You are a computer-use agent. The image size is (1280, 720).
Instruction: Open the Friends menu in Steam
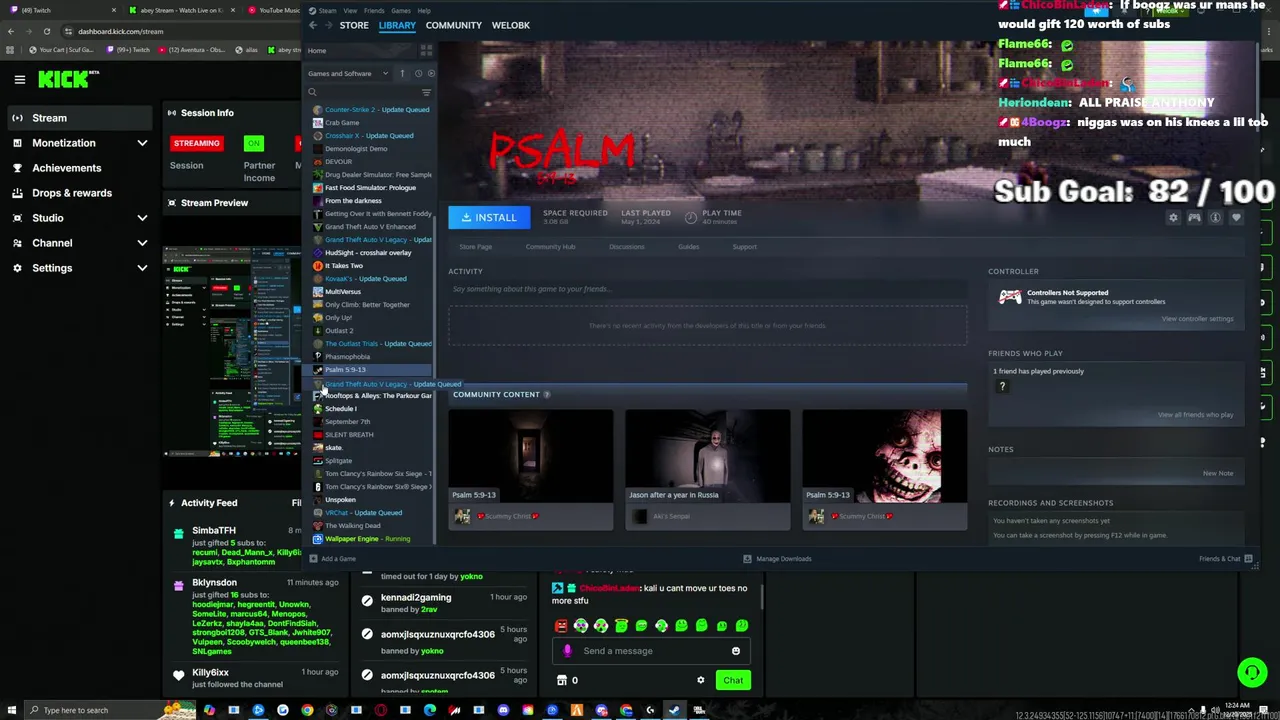(x=374, y=11)
